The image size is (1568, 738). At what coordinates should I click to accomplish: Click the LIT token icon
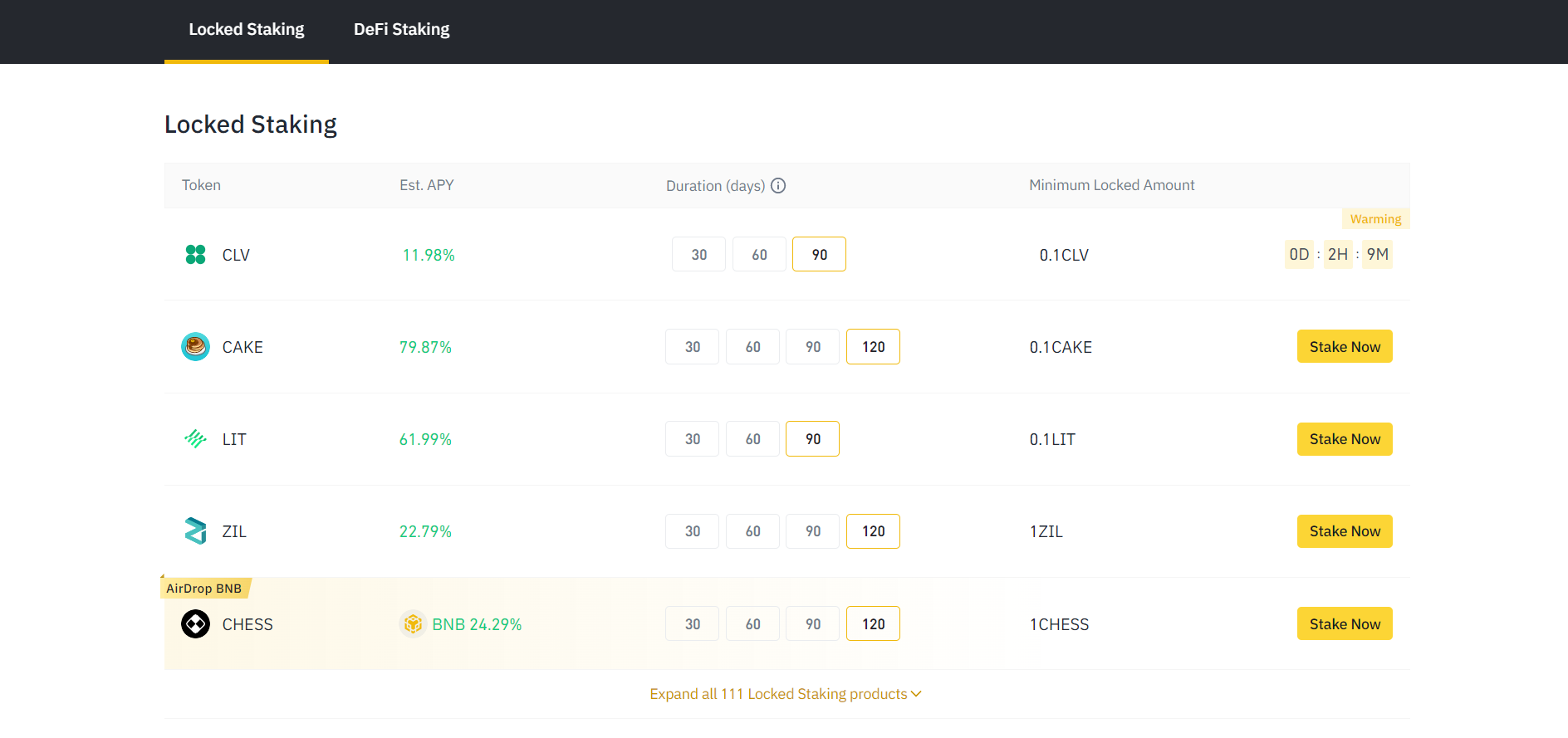point(195,438)
